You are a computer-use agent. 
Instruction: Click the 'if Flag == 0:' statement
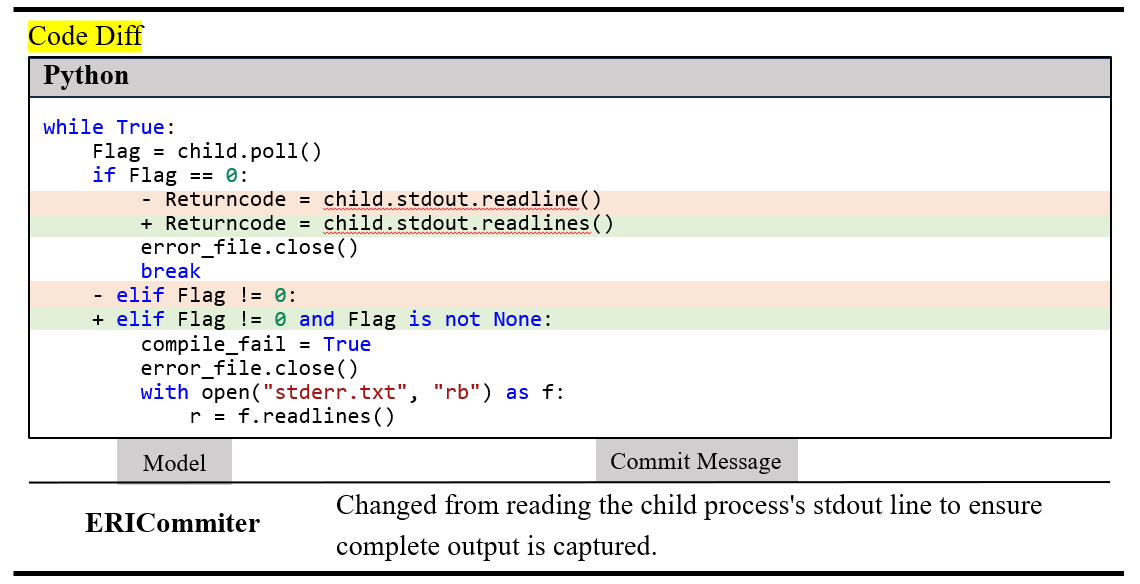pos(170,175)
